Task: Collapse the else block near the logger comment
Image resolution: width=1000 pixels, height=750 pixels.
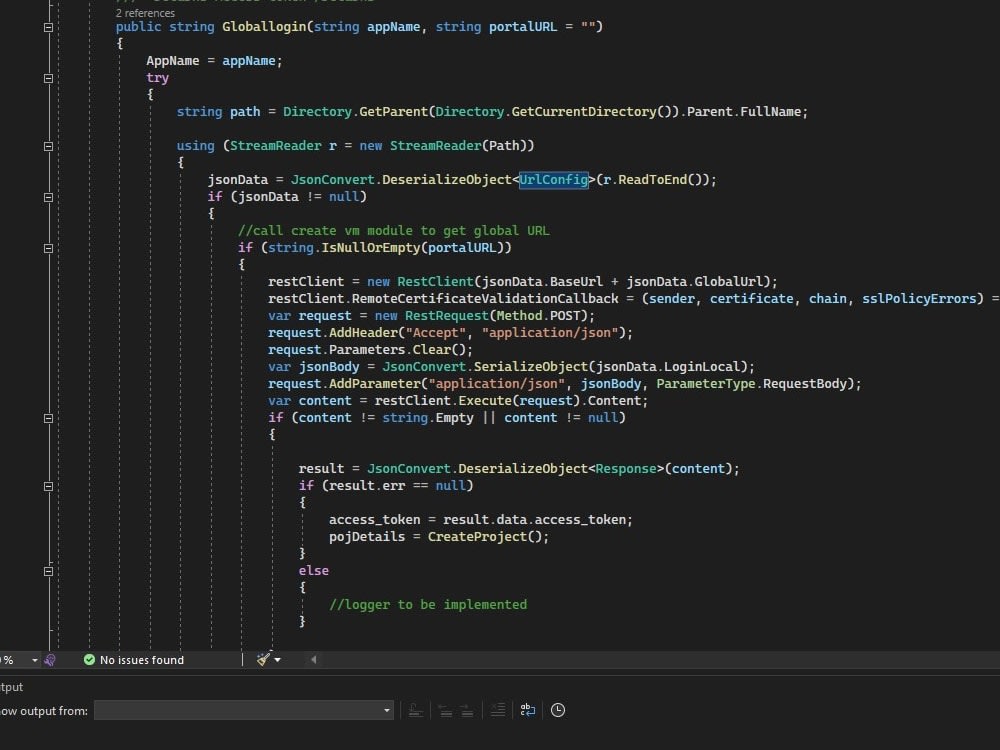Action: (47, 571)
